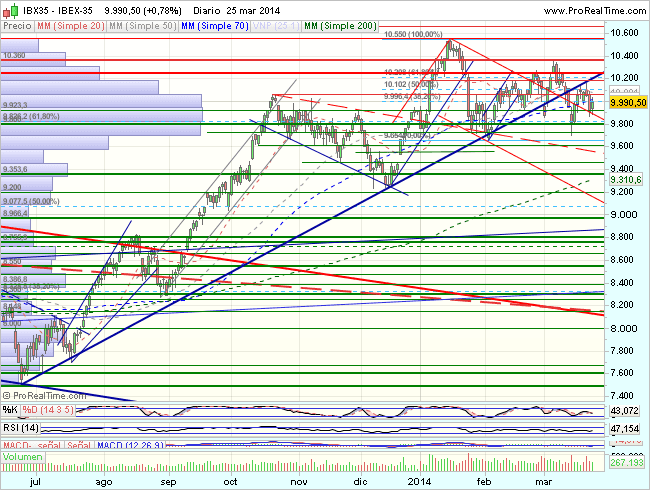Click the 2014 marker on time axis
The image size is (650, 490).
click(x=420, y=481)
